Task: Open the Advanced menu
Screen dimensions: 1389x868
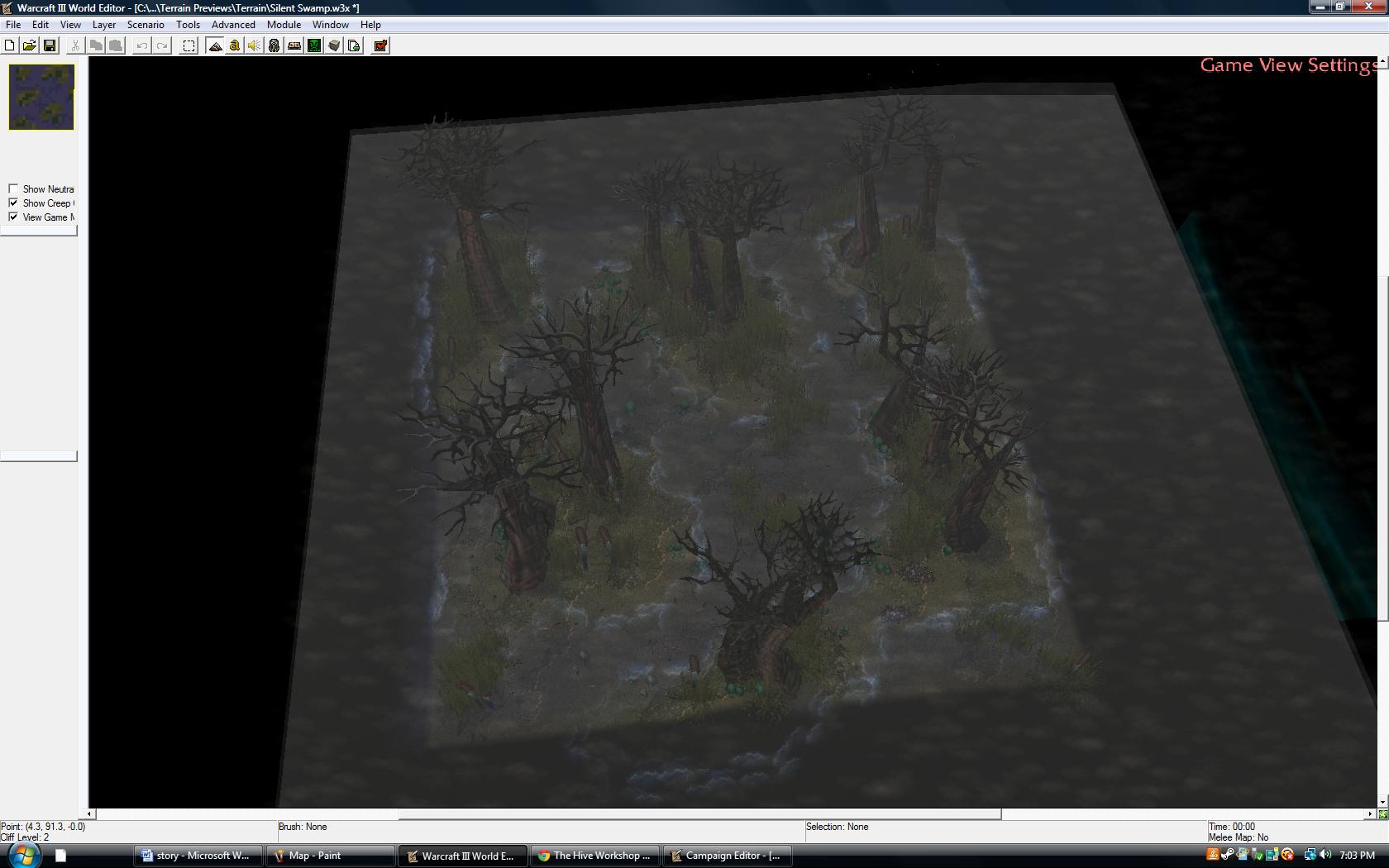Action: 233,25
